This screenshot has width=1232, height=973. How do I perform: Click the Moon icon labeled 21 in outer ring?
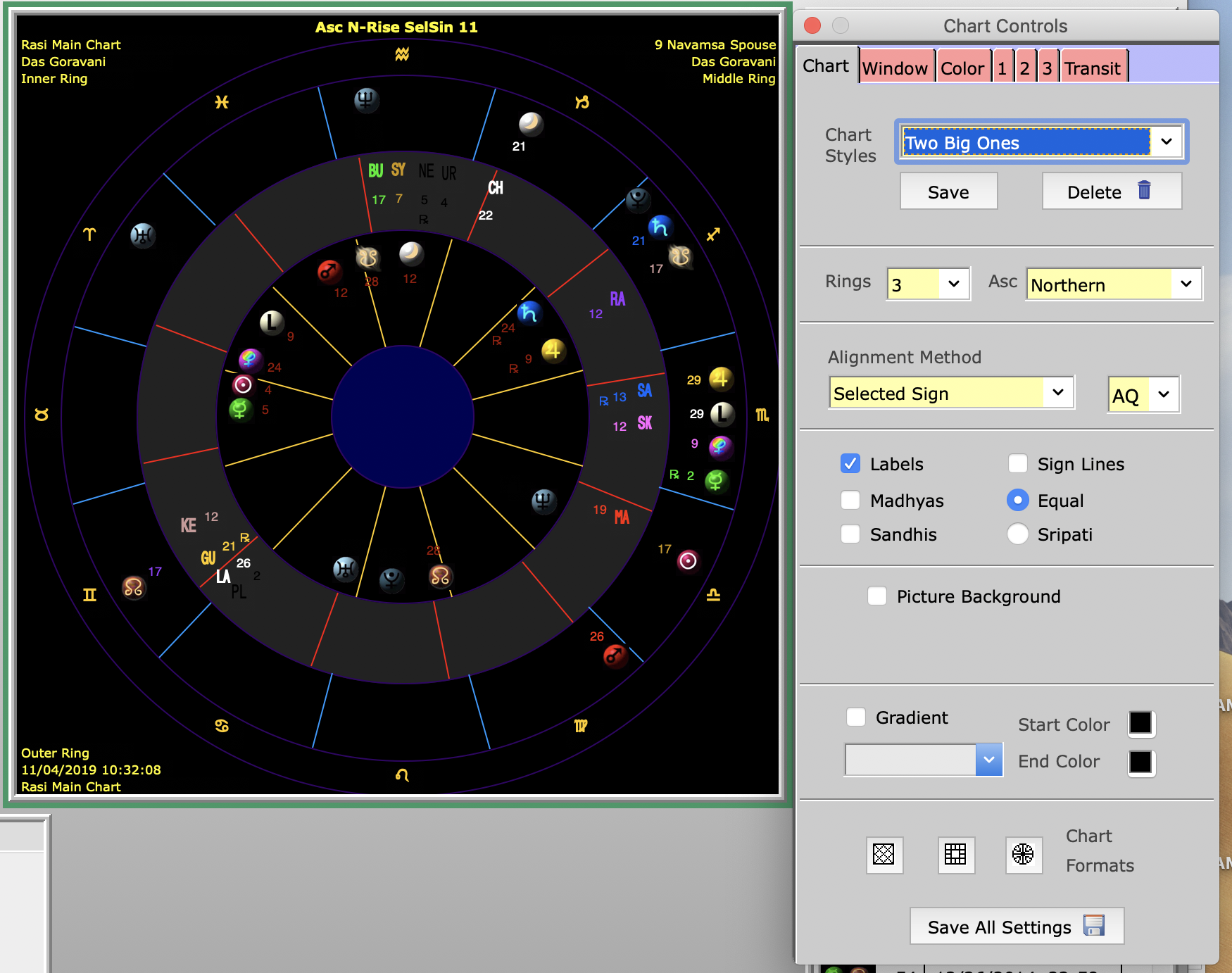[531, 124]
